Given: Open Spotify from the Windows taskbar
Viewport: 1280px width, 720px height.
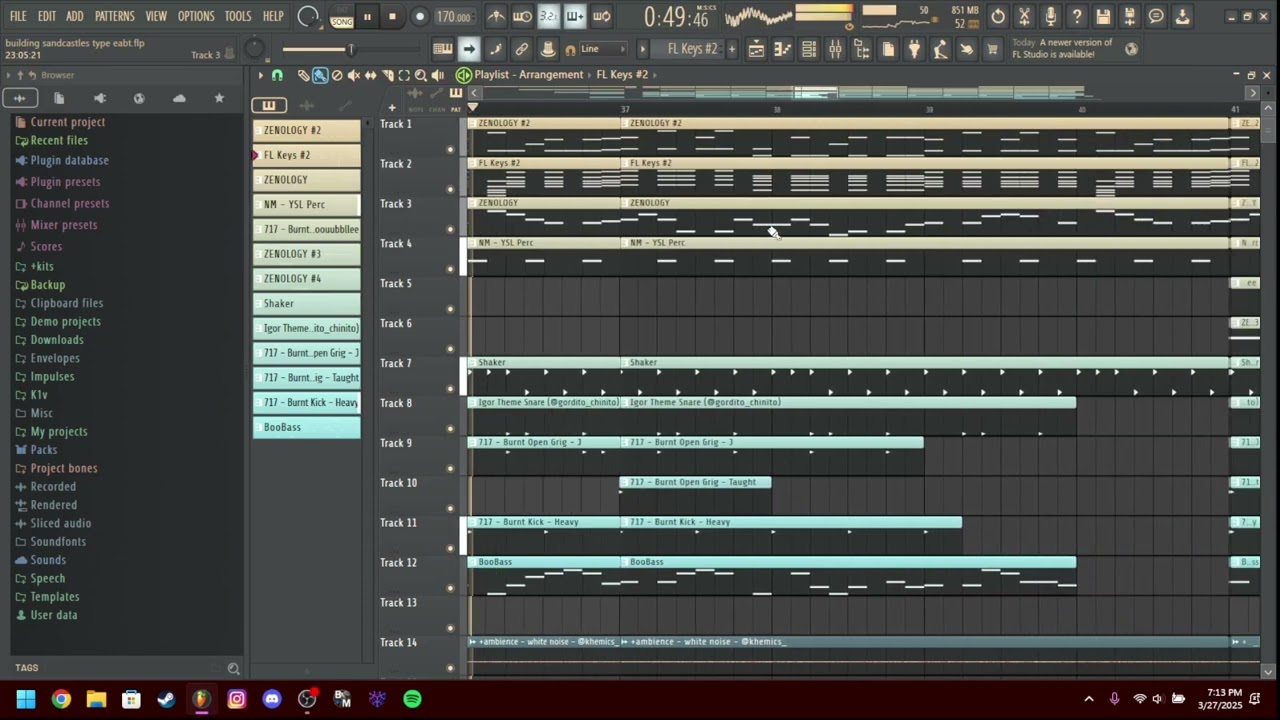Looking at the screenshot, I should pos(412,699).
